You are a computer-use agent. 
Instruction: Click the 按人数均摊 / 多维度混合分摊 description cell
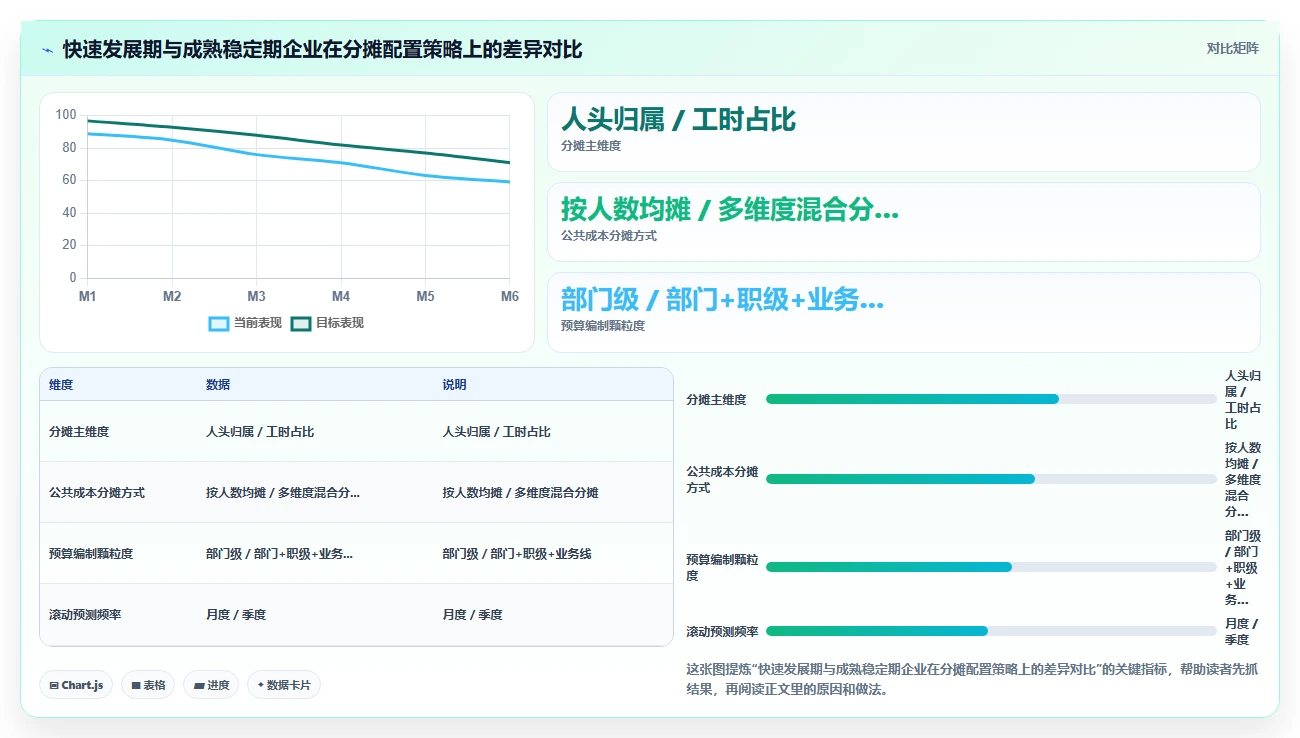[521, 493]
